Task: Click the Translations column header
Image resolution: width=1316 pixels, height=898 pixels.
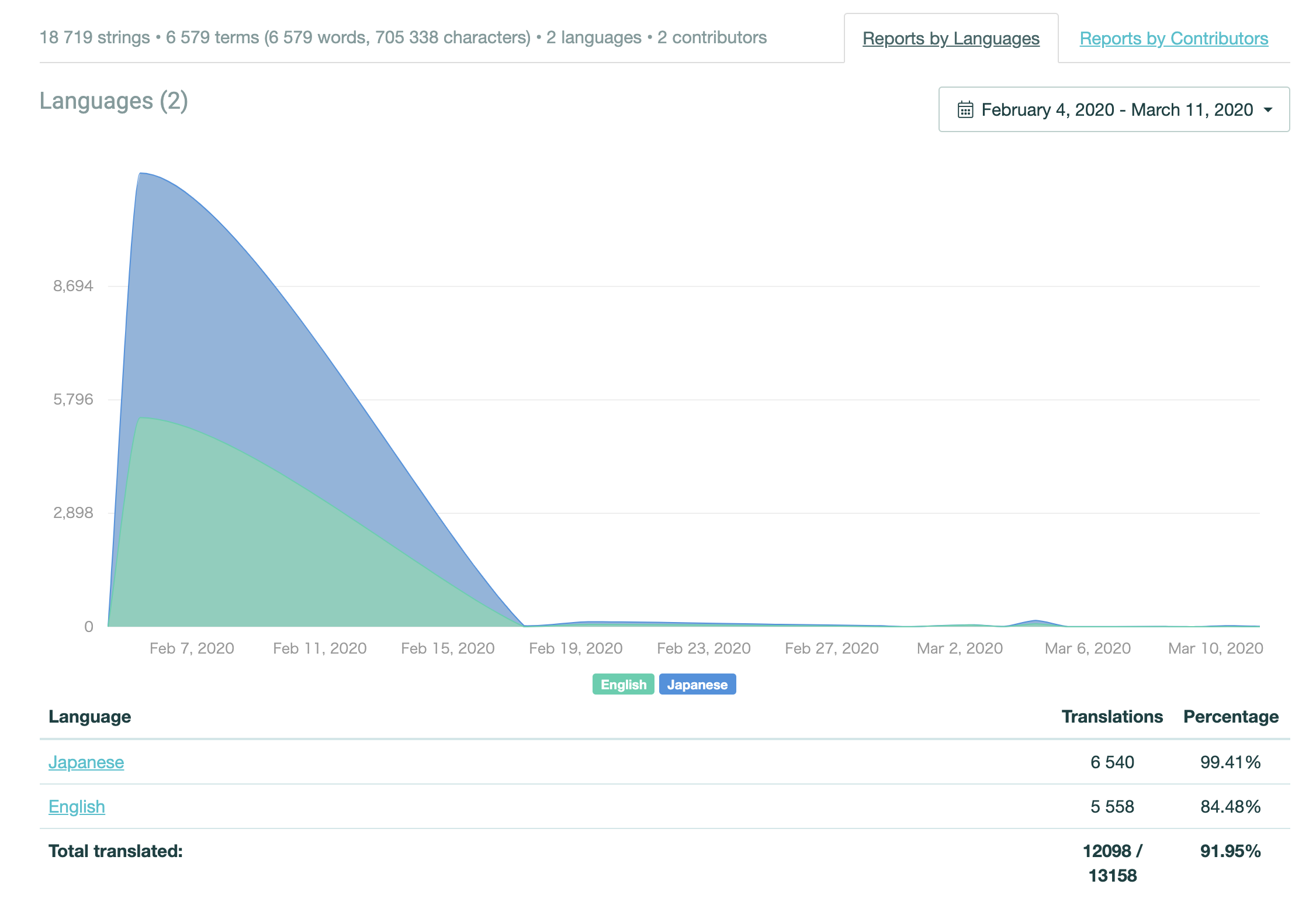Action: click(x=1111, y=717)
